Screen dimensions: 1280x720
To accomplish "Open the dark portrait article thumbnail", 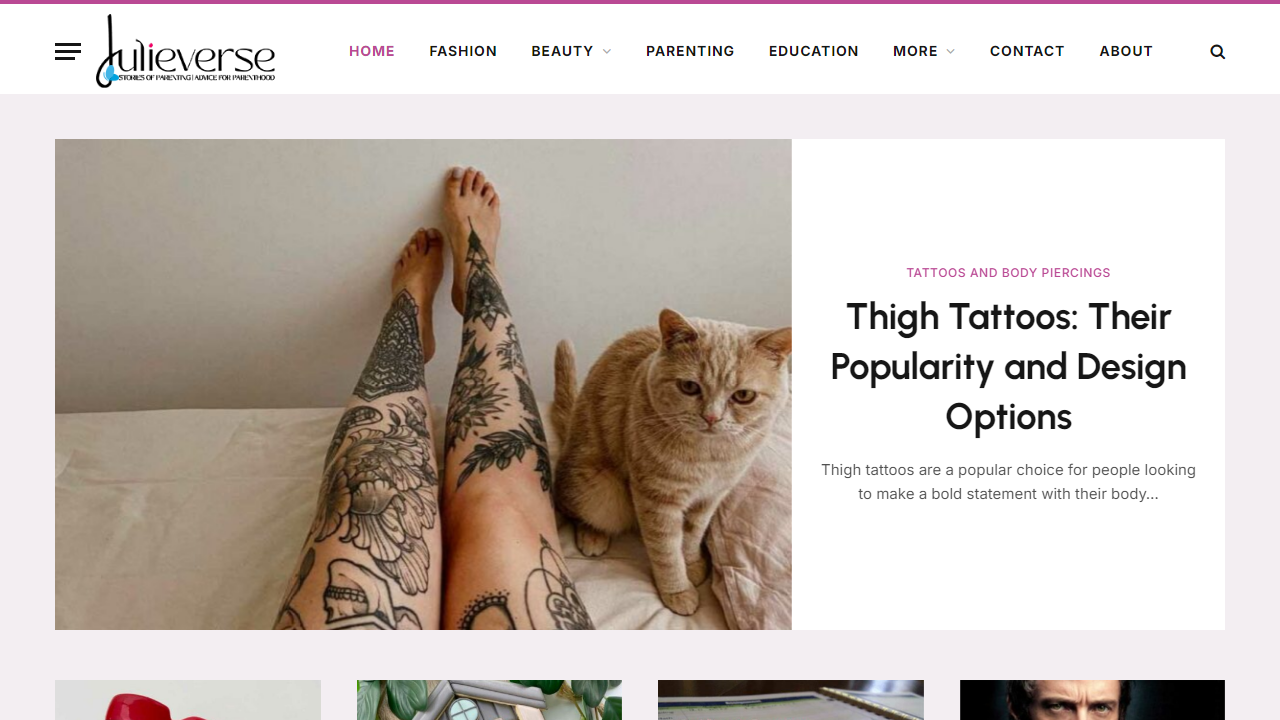I will point(1092,700).
